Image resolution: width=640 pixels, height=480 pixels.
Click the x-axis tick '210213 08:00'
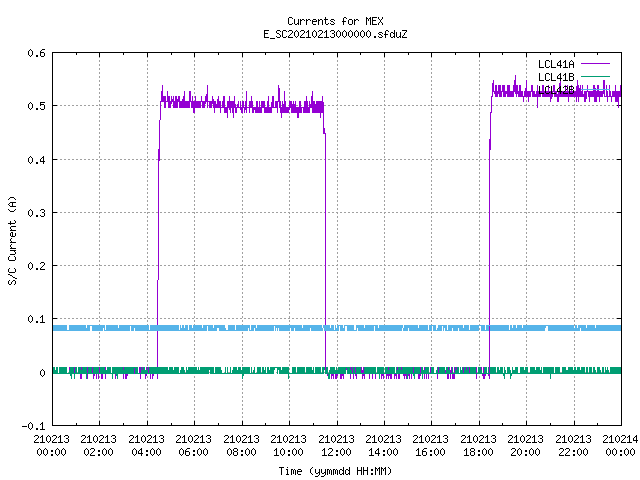pyautogui.click(x=241, y=446)
